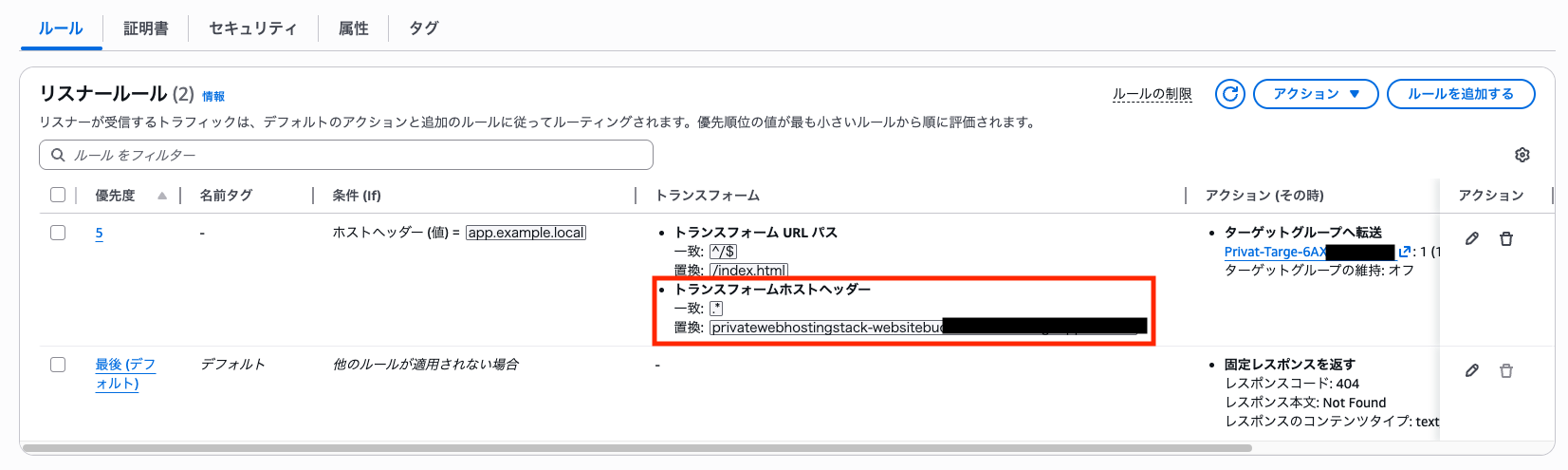1568x470 pixels.
Task: Refresh the listener rules list
Action: (1230, 94)
